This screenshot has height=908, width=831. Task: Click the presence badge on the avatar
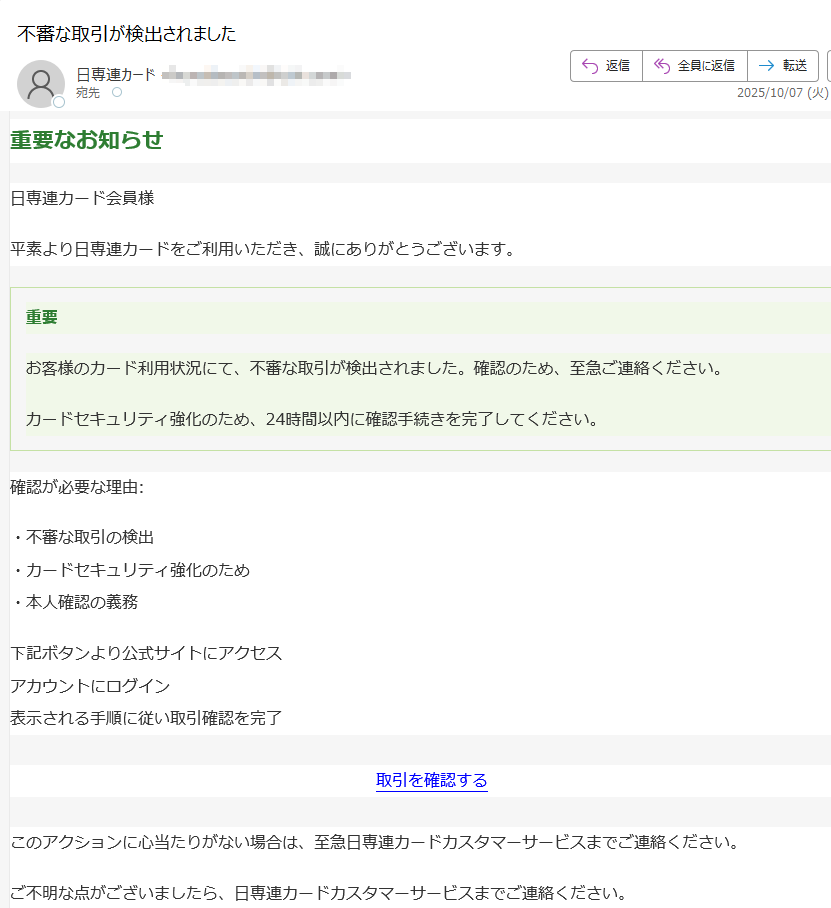[57, 100]
